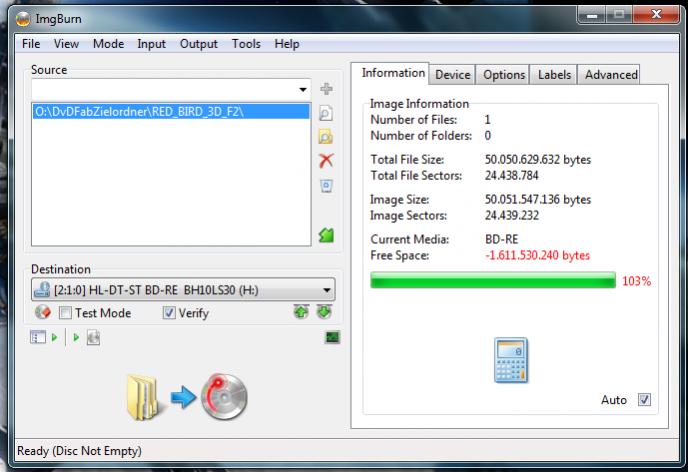Viewport: 688px width, 472px height.
Task: Switch to the Advanced tab
Action: pyautogui.click(x=611, y=75)
